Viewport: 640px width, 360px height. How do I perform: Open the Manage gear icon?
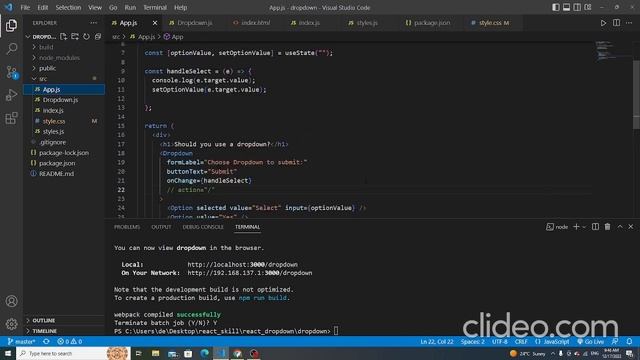[11, 324]
